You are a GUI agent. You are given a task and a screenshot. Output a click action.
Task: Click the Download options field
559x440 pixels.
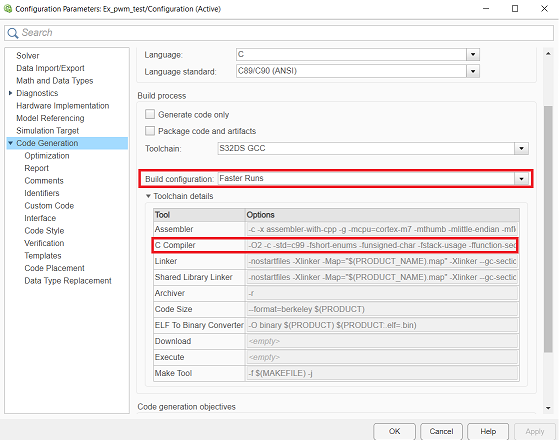tap(382, 341)
